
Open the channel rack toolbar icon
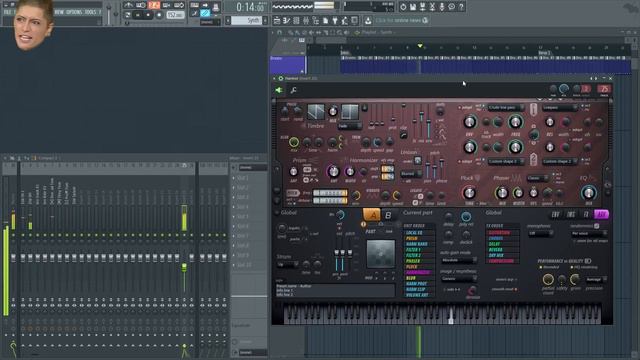pyautogui.click(x=296, y=20)
